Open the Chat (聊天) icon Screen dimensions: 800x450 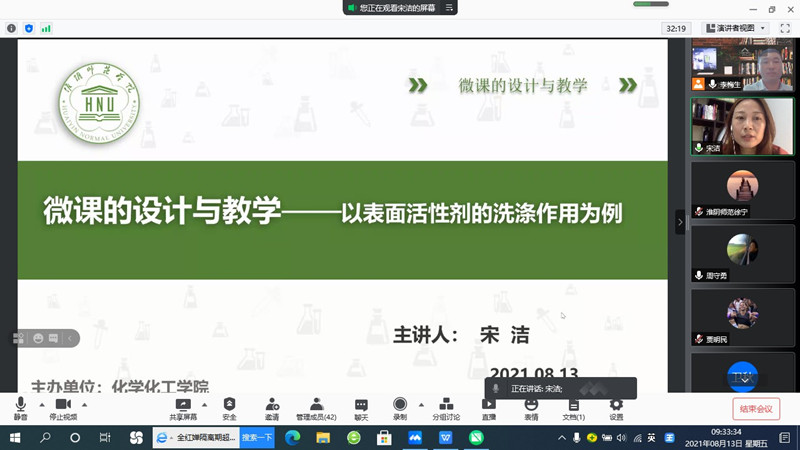coord(361,406)
